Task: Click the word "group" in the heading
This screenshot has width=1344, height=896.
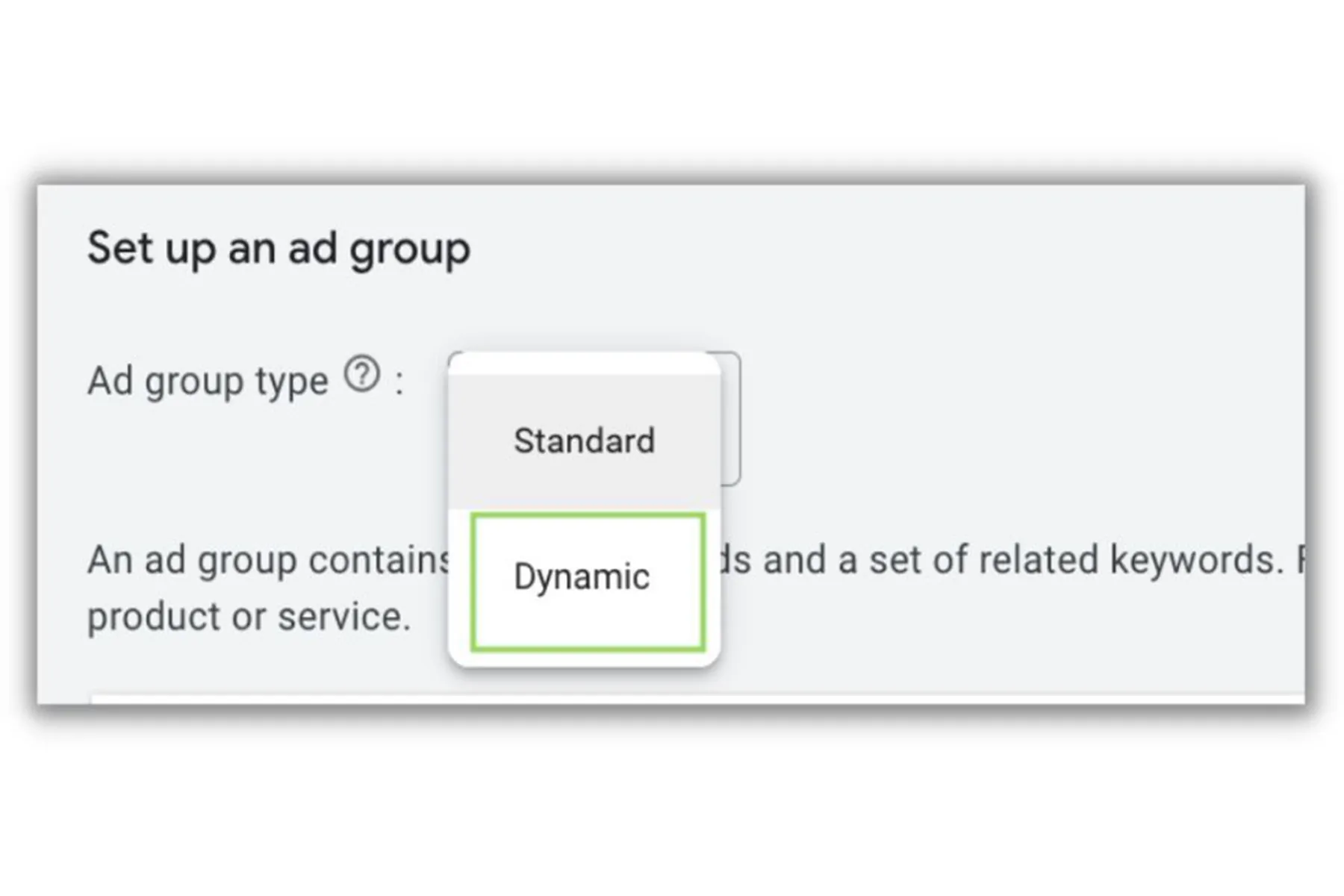Action: tap(410, 250)
